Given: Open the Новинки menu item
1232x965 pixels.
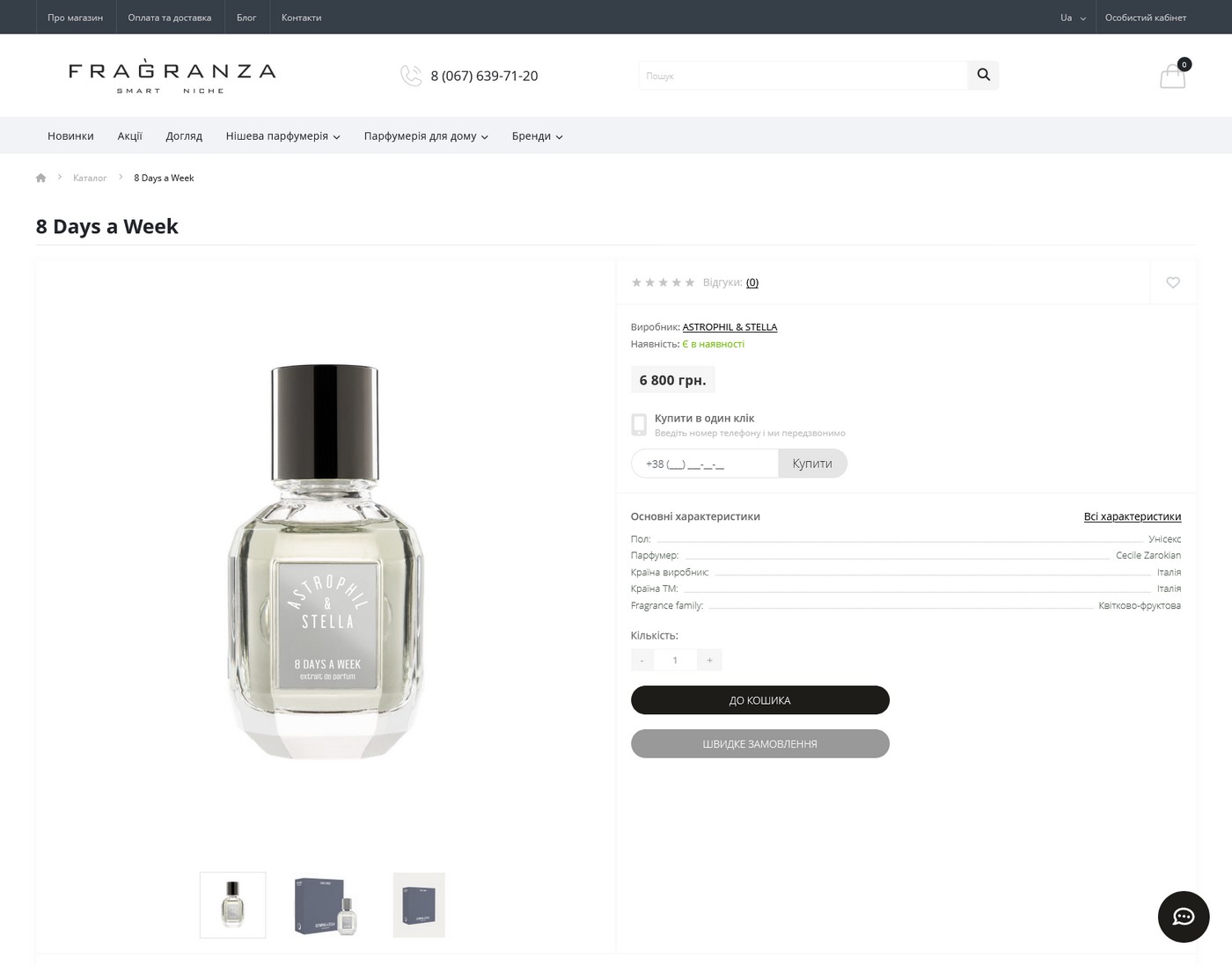Looking at the screenshot, I should pyautogui.click(x=70, y=136).
